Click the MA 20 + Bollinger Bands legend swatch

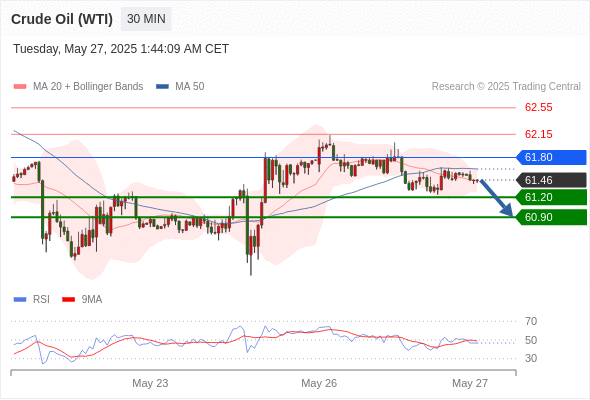tap(20, 87)
